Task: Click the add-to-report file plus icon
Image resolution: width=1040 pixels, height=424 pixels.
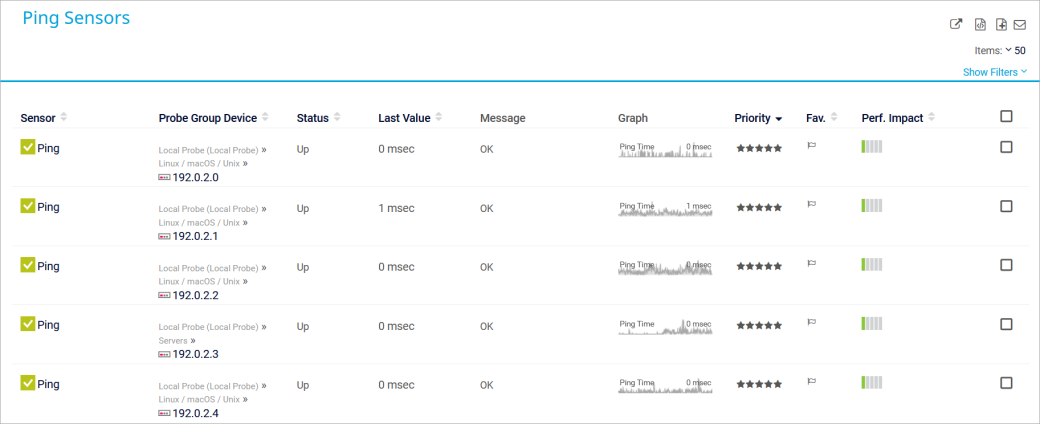Action: tap(1001, 25)
